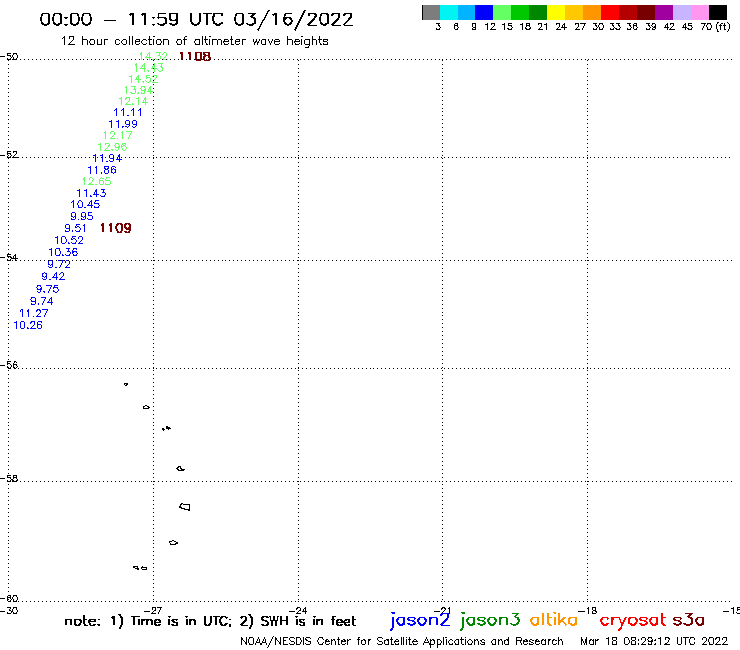Click the -30 longitude axis label
This screenshot has width=740, height=650.
(x=9, y=610)
